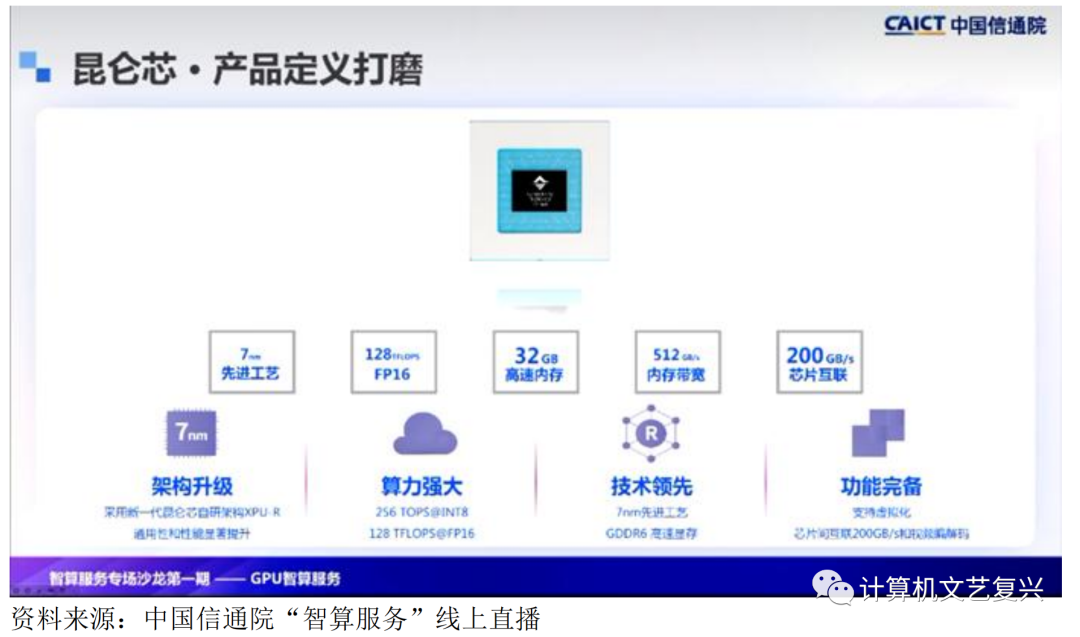Click the heading "架构升级"
This screenshot has height=637, width=1080.
[x=192, y=486]
